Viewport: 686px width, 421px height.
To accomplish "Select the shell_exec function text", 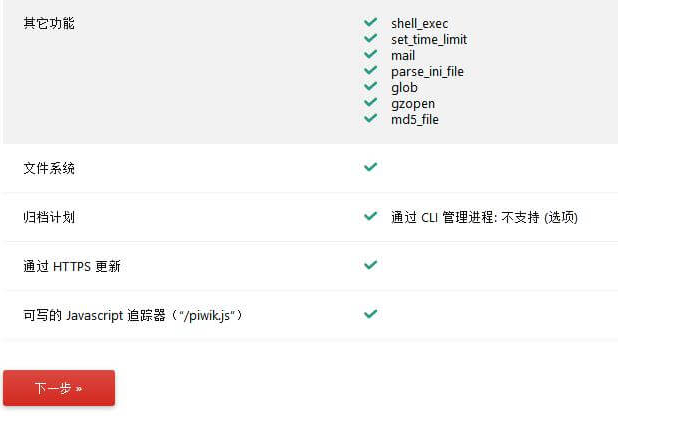I will (x=419, y=23).
